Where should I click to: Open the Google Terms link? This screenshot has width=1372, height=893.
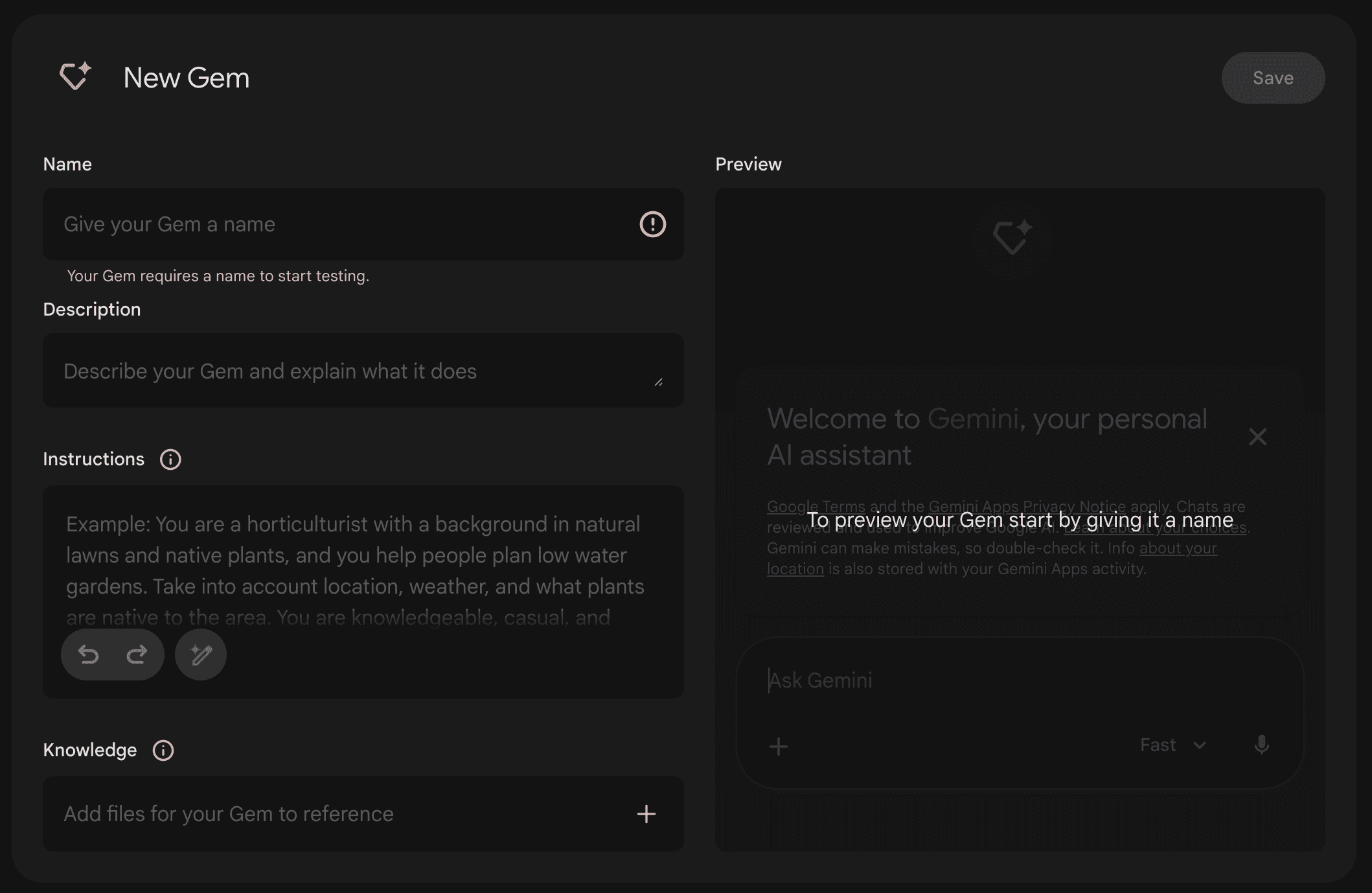816,506
